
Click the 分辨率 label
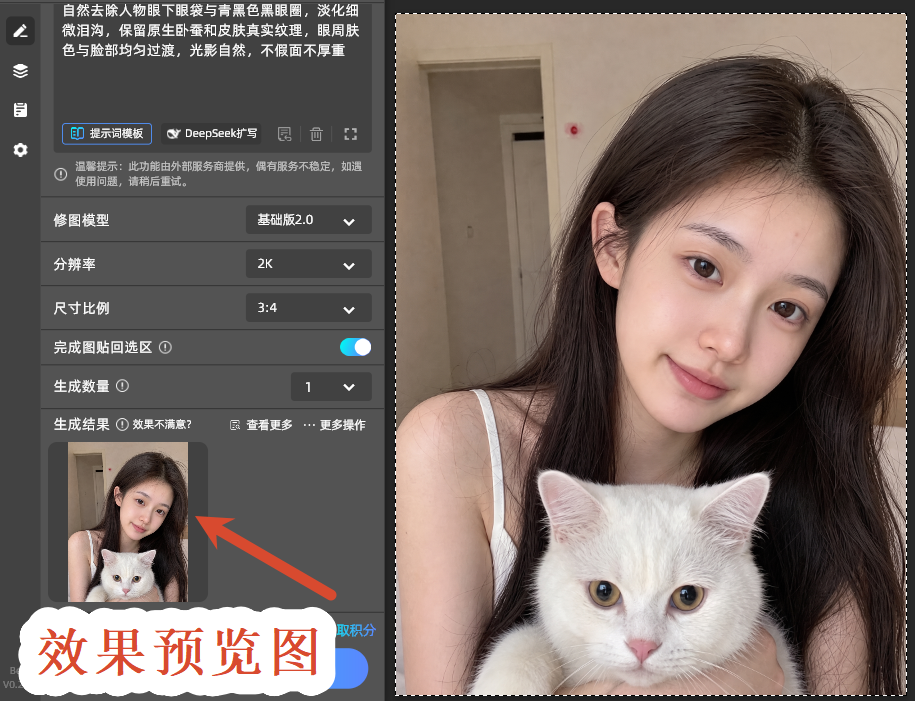(74, 264)
